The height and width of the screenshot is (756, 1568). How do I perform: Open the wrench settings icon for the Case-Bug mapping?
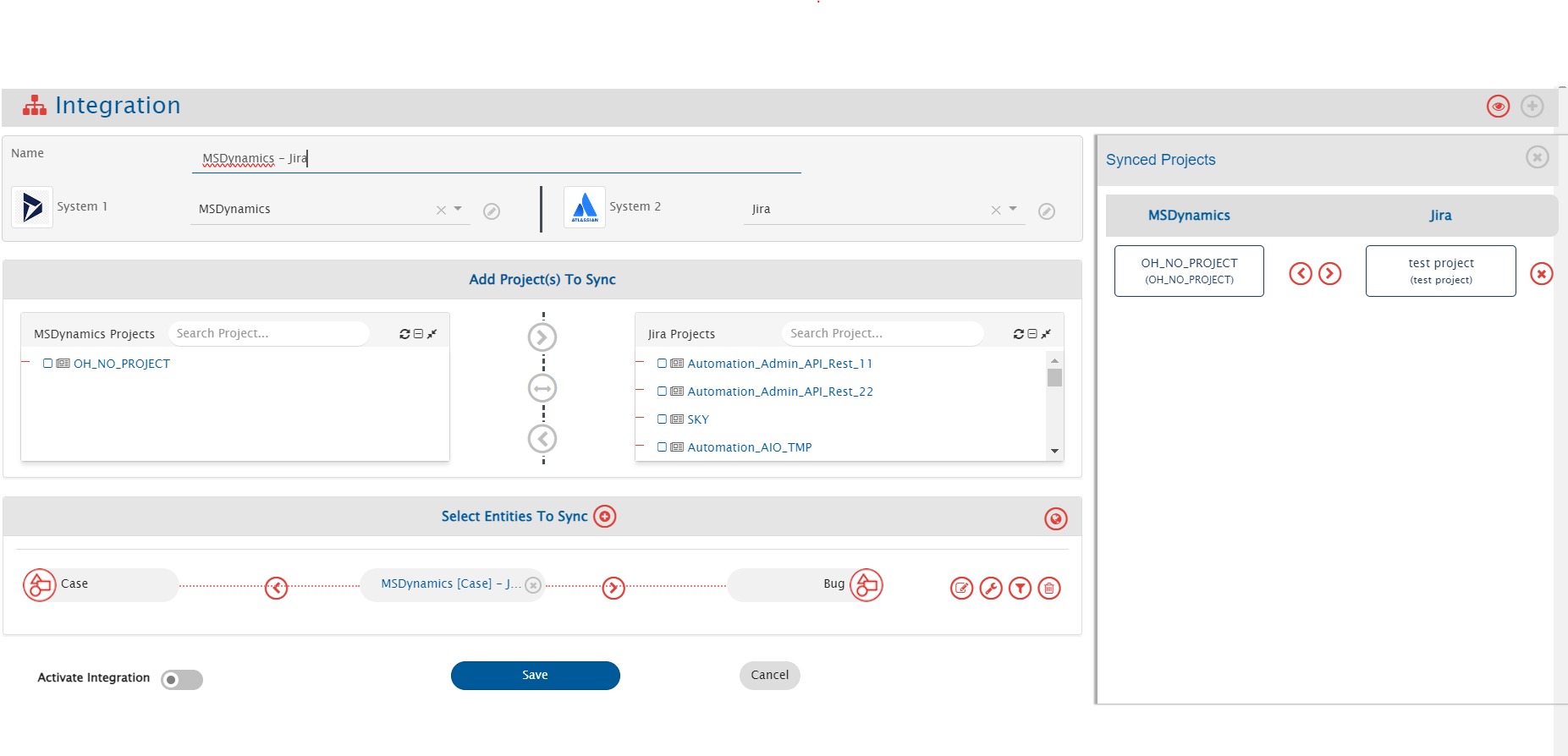[991, 589]
